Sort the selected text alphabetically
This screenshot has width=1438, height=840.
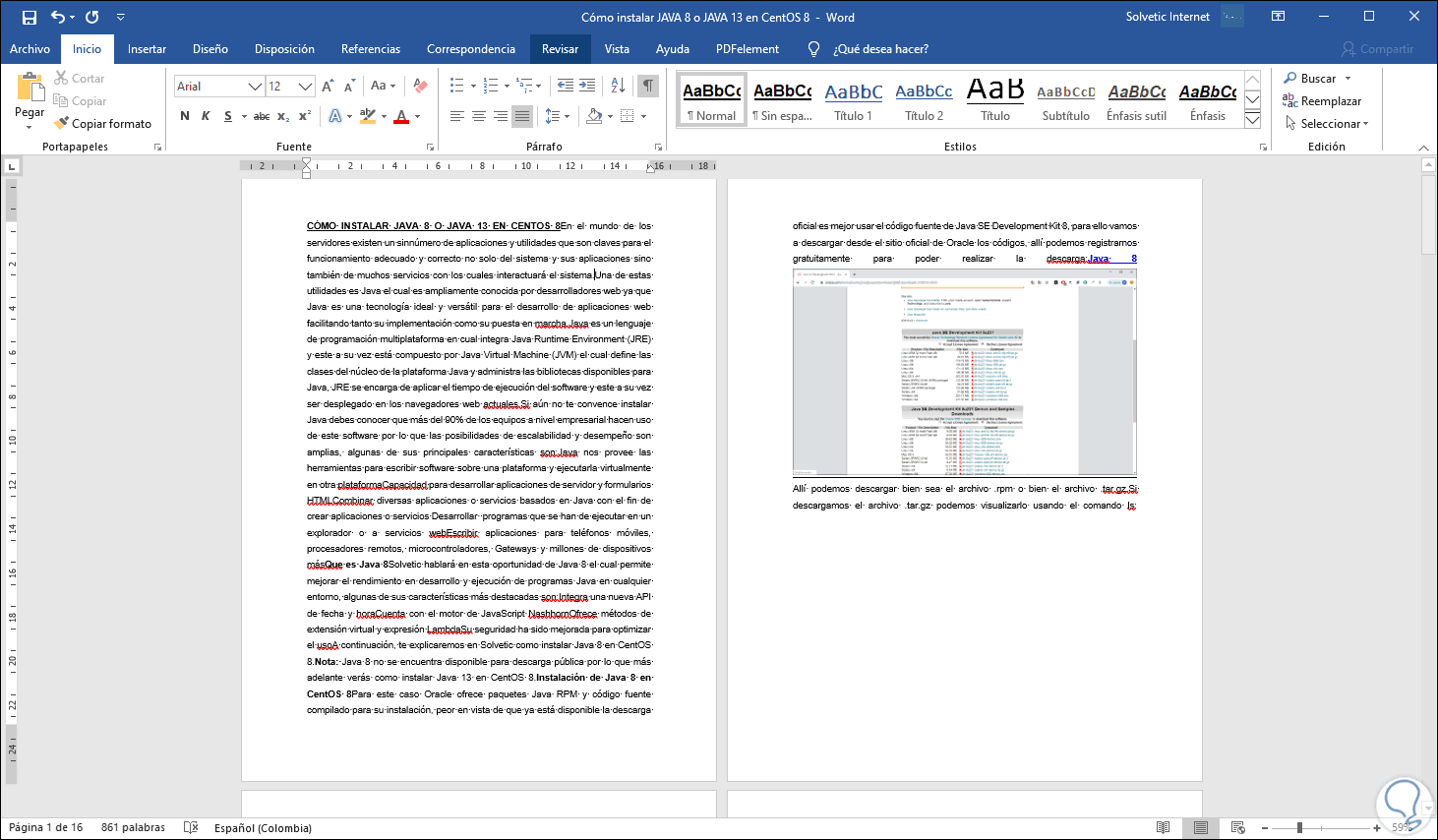pos(618,86)
